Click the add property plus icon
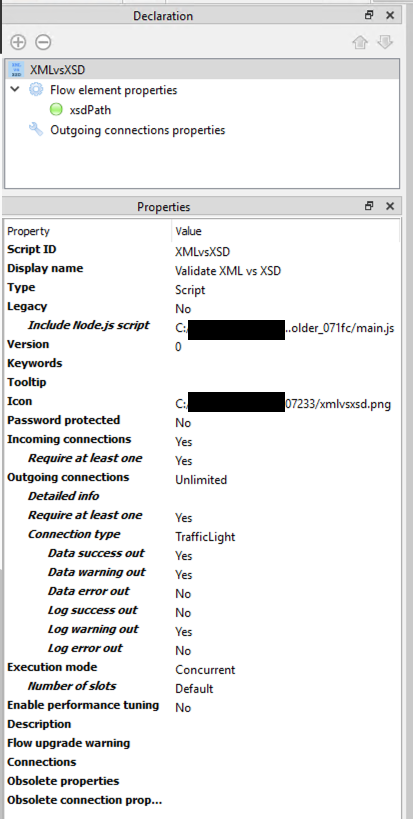413x819 pixels. 18,42
